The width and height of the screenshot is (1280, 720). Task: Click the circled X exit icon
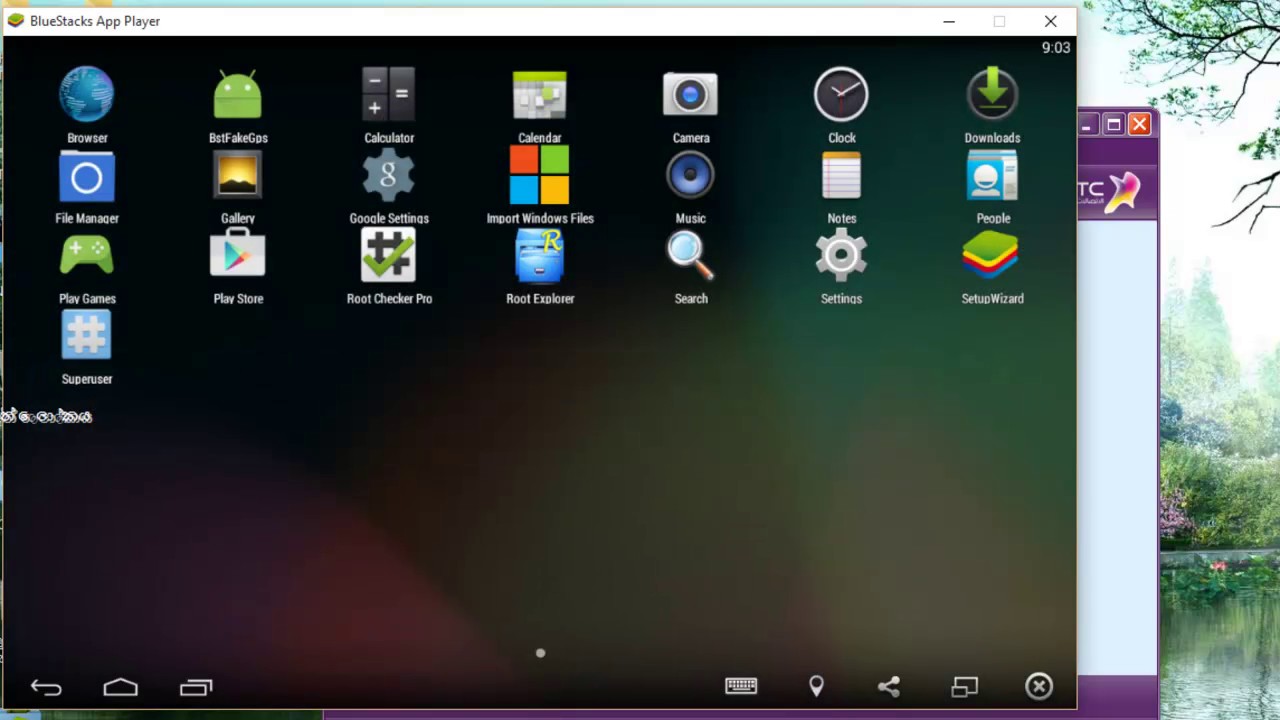tap(1039, 686)
